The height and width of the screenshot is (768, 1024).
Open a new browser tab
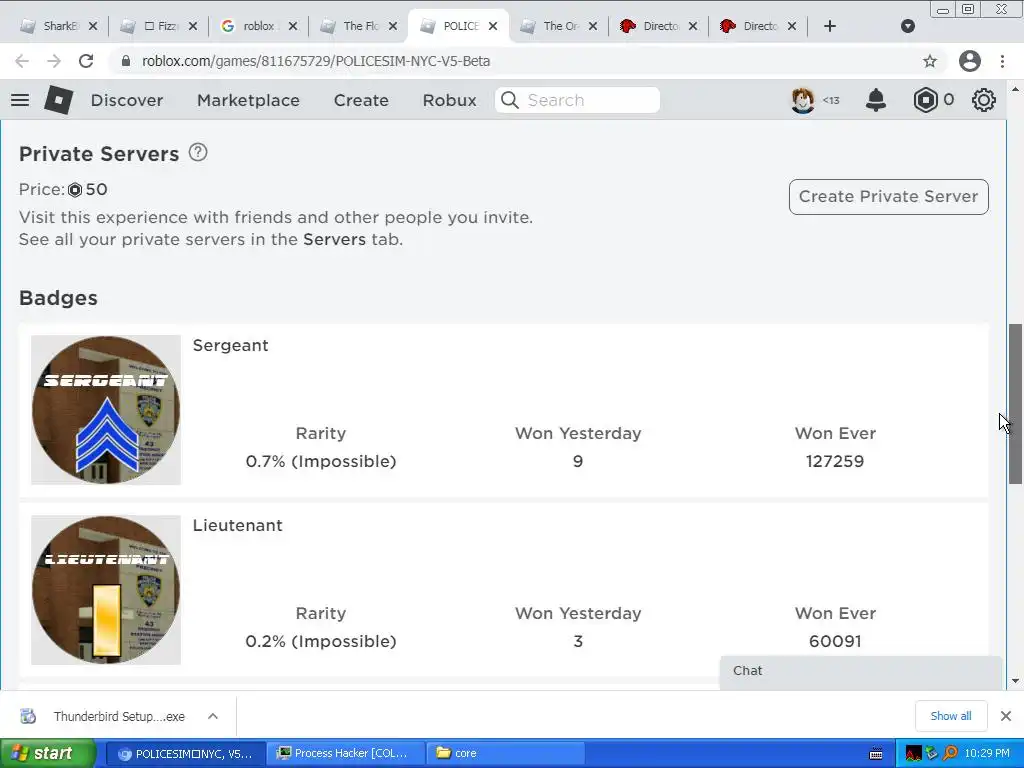tap(829, 26)
